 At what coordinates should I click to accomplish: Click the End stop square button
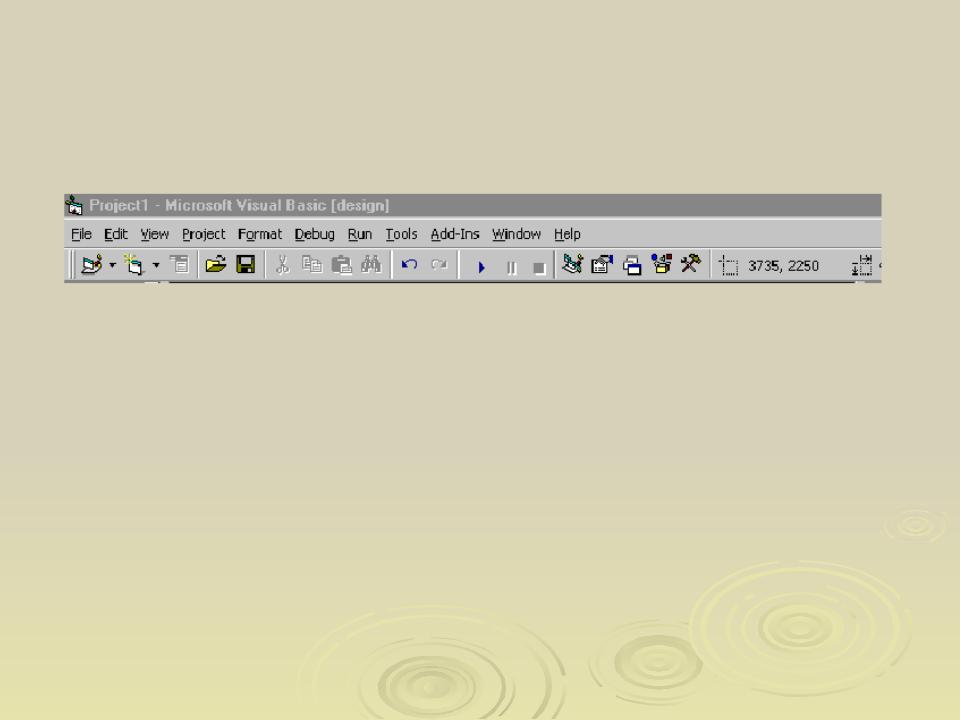(x=539, y=268)
